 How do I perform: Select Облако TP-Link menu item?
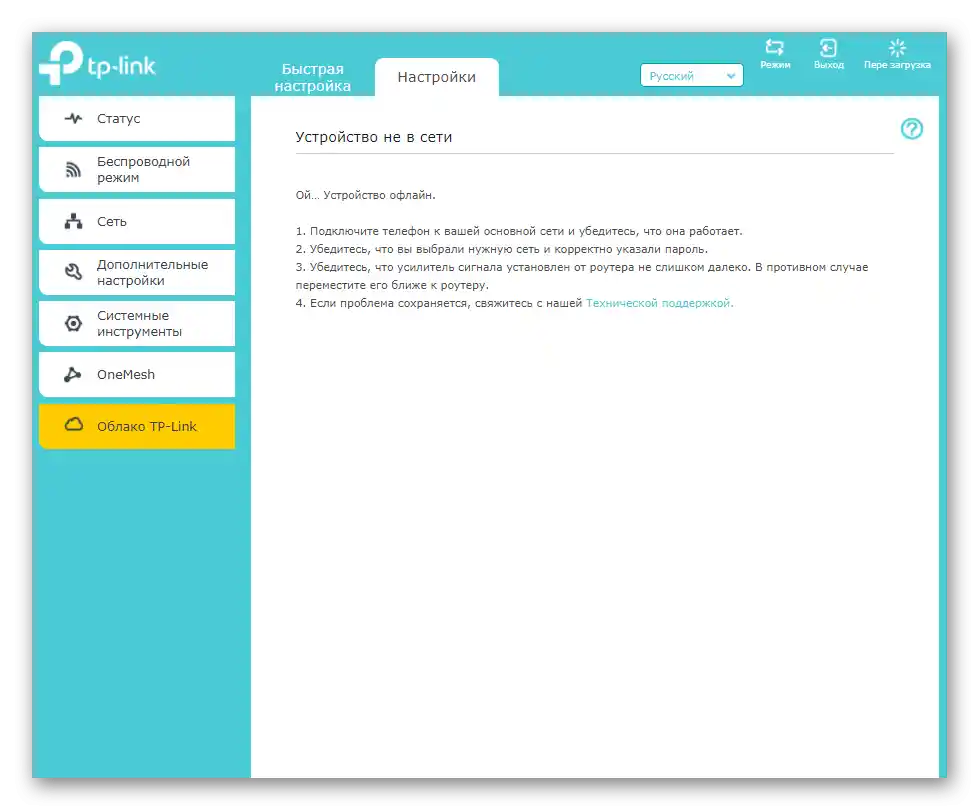(x=137, y=426)
